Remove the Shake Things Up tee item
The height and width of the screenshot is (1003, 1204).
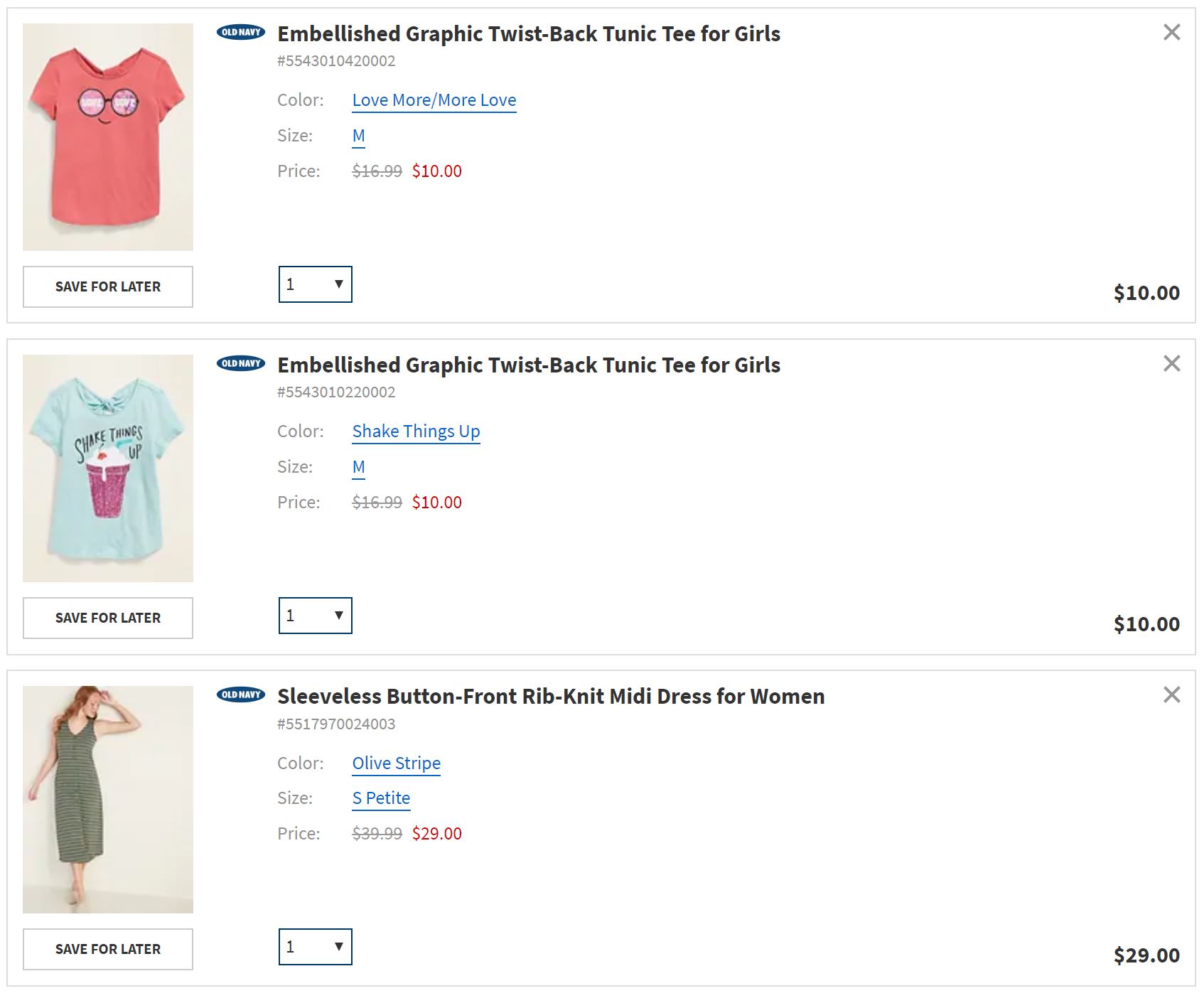[x=1171, y=363]
